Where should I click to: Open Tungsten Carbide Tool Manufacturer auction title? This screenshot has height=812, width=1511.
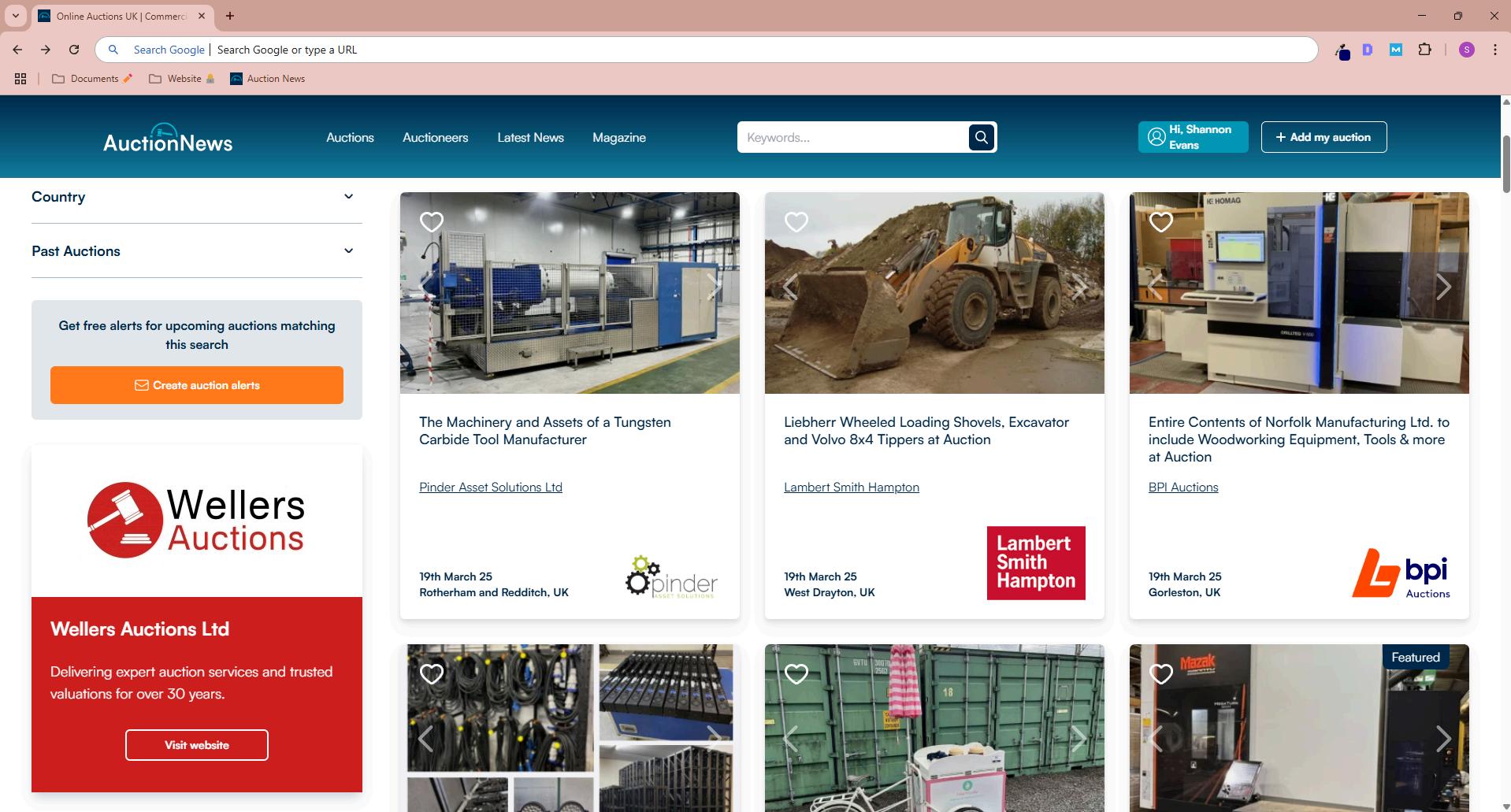[x=545, y=431]
